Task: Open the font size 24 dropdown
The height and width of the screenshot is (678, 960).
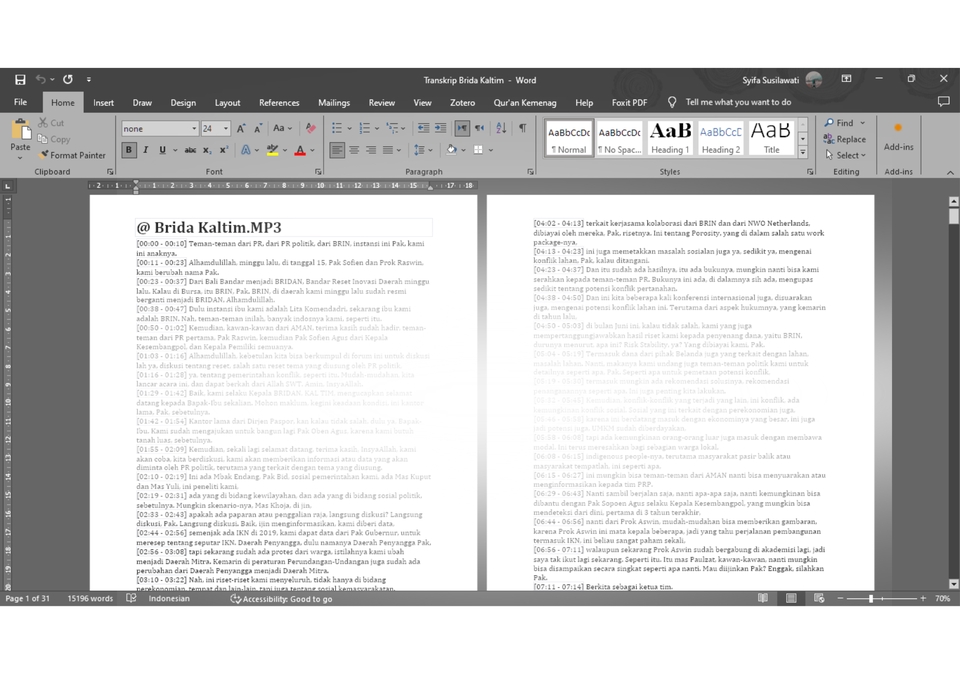Action: (x=226, y=129)
